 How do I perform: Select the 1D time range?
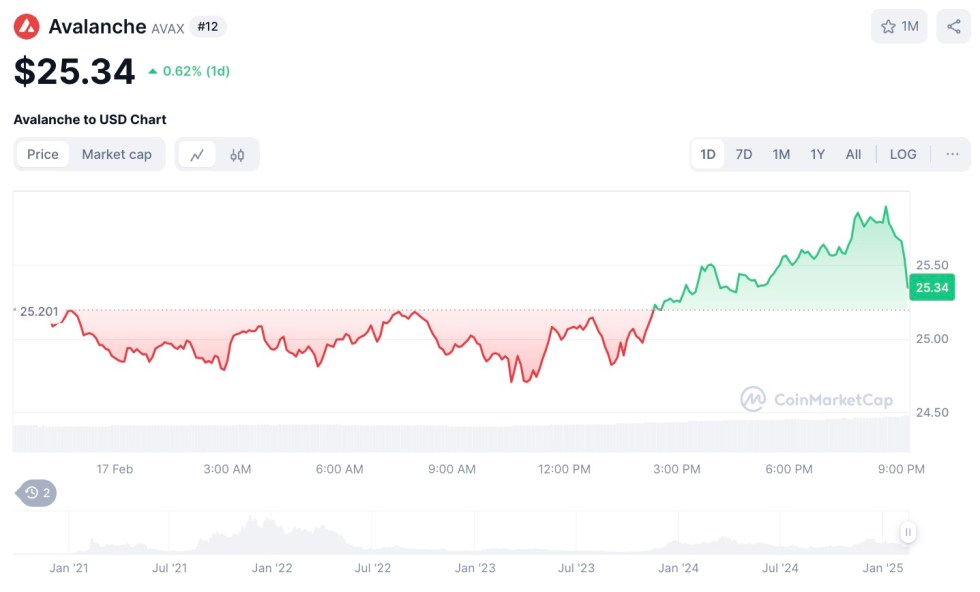[708, 154]
